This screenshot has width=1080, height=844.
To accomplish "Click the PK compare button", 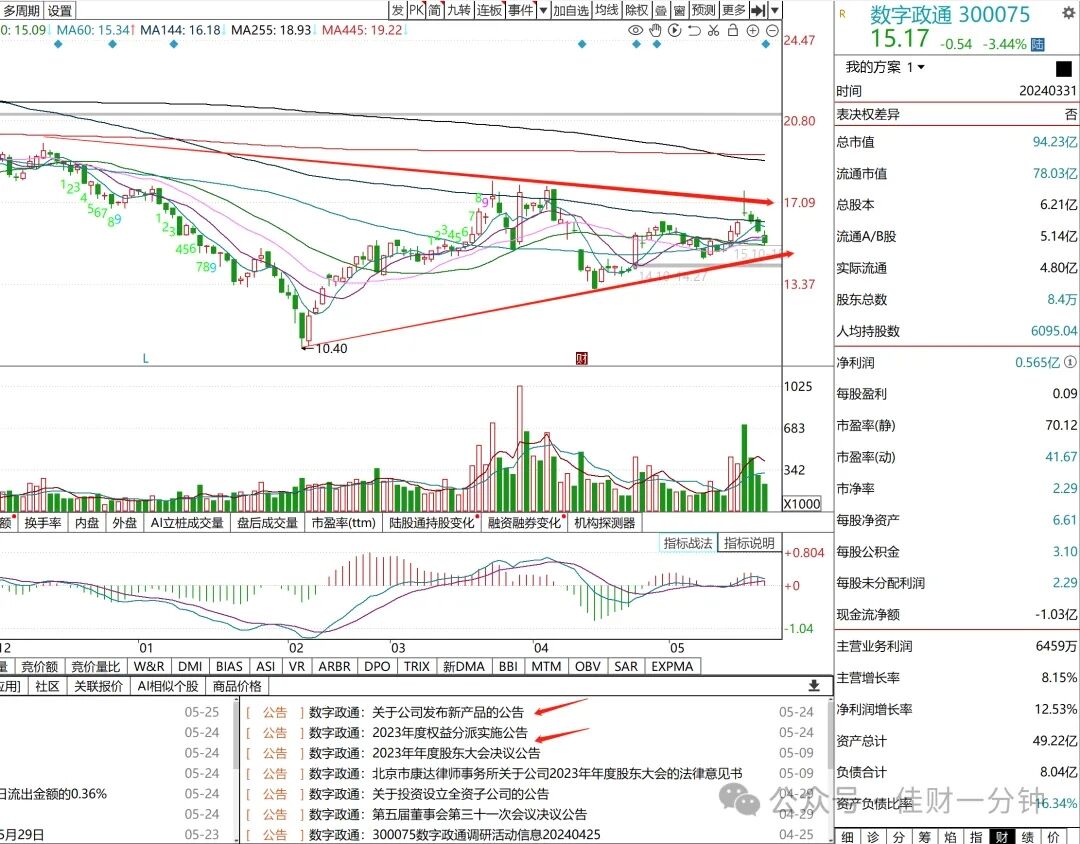I will 416,10.
